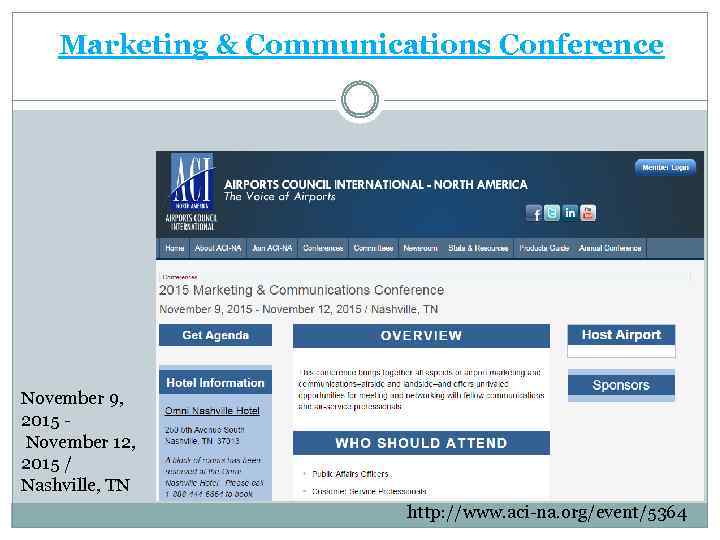The height and width of the screenshot is (540, 720).
Task: Open the aci-na.org event URL
Action: tap(547, 512)
